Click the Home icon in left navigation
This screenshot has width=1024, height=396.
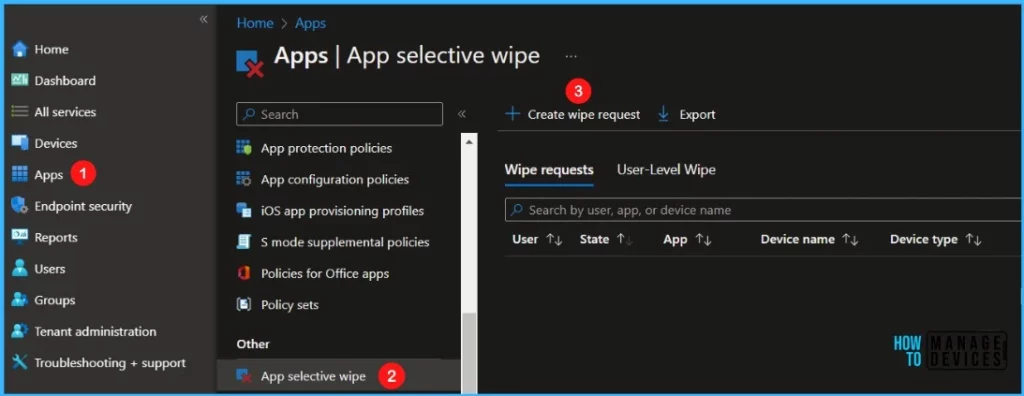tap(20, 49)
